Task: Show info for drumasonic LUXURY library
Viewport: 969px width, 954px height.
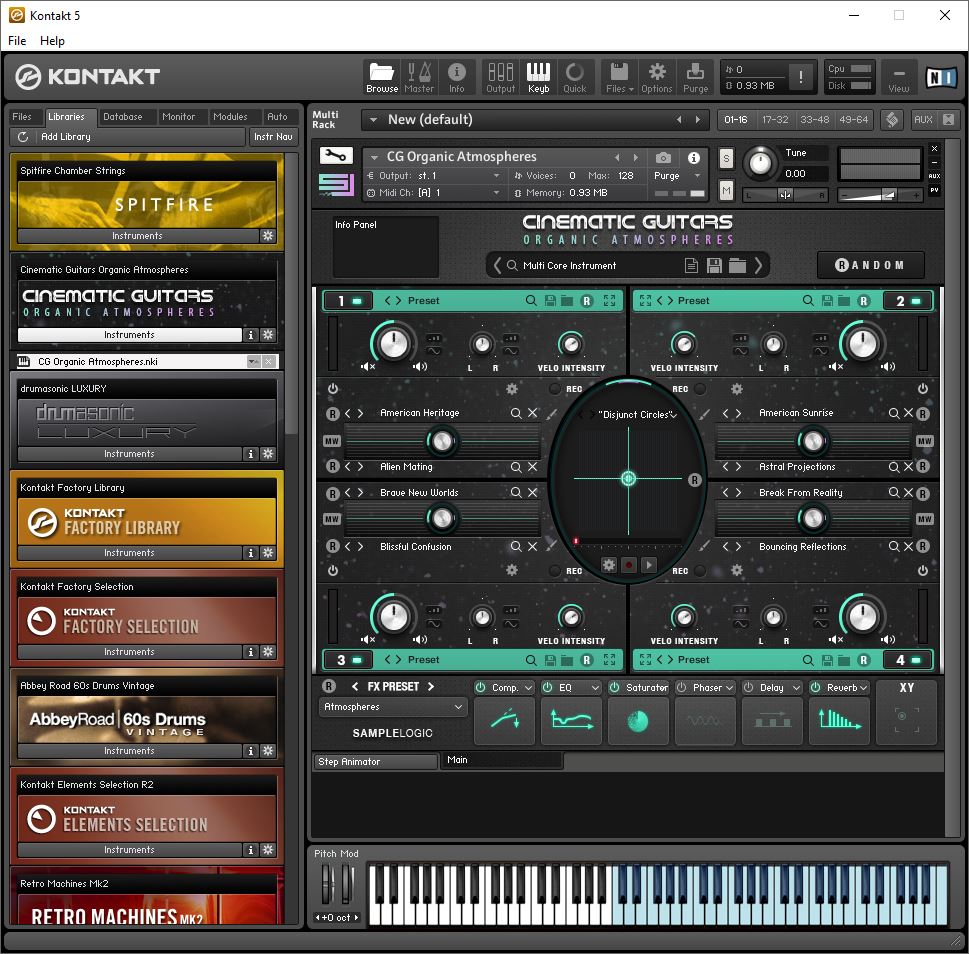Action: pos(250,454)
